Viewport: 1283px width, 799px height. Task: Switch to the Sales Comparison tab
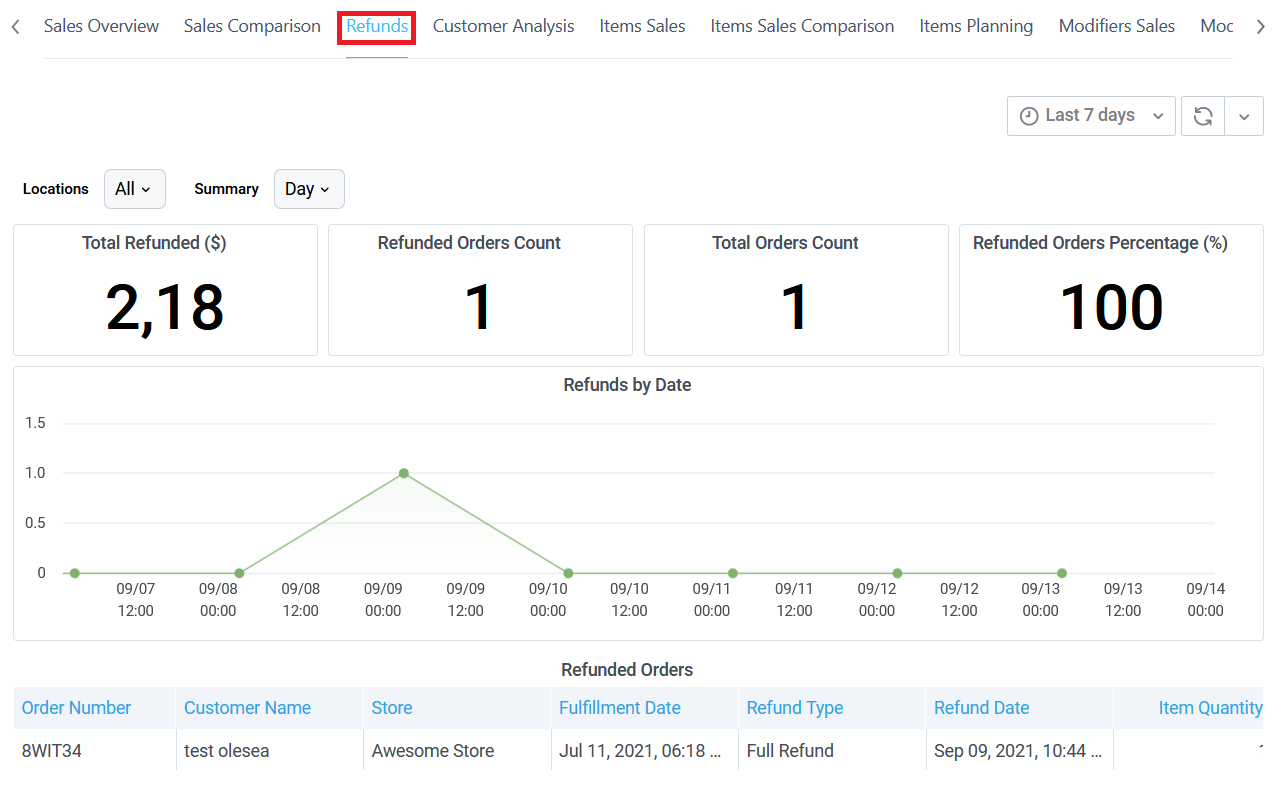pyautogui.click(x=252, y=26)
